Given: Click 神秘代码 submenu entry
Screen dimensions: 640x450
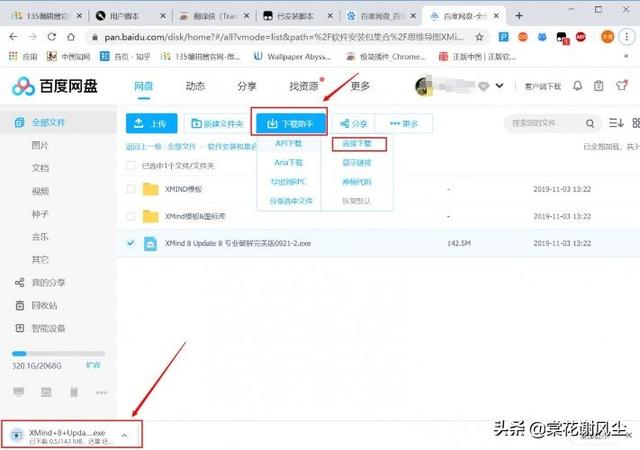Looking at the screenshot, I should click(357, 182).
